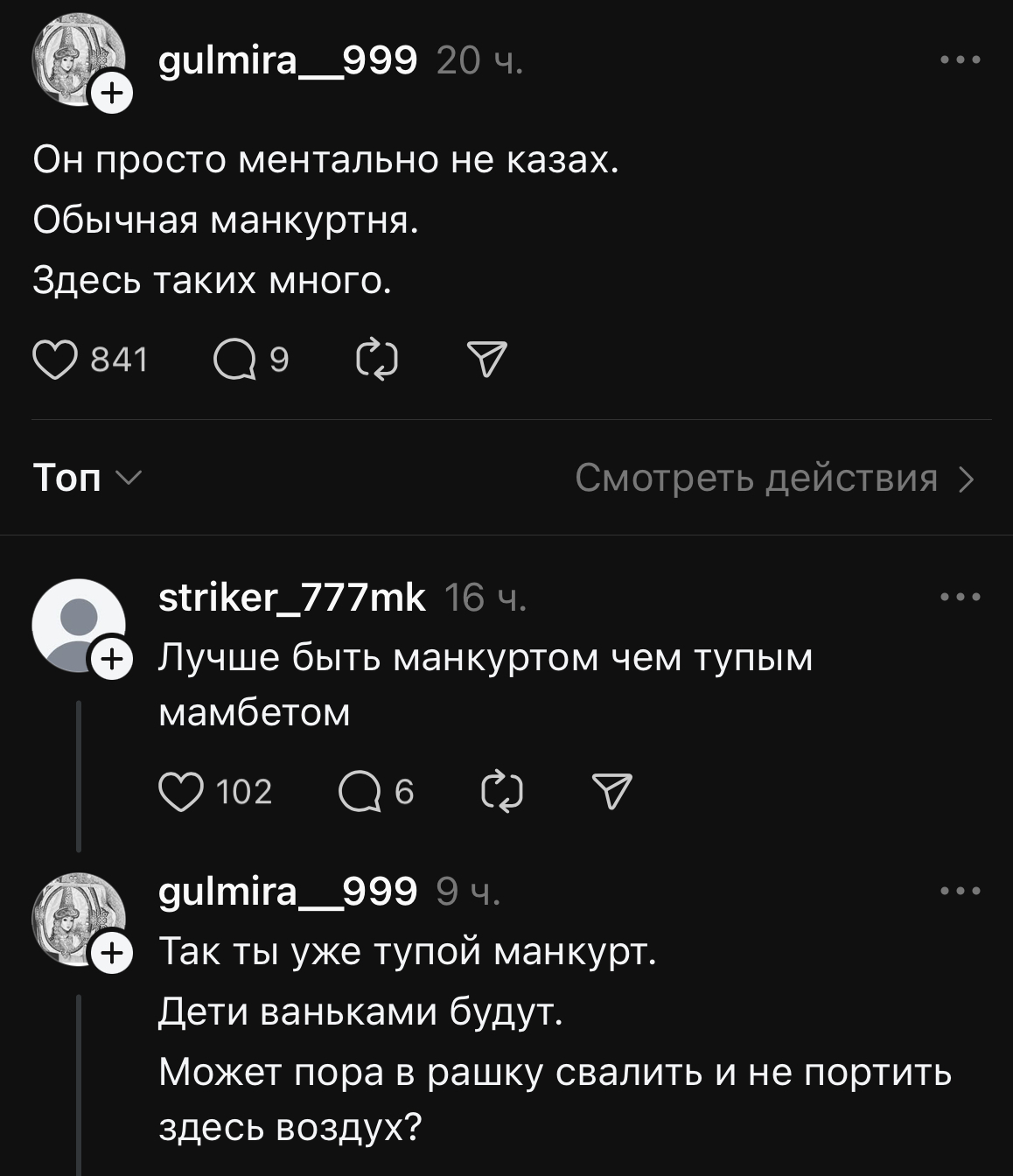Image resolution: width=1013 pixels, height=1176 pixels.
Task: Open the Топ sorting dropdown
Action: coord(87,478)
